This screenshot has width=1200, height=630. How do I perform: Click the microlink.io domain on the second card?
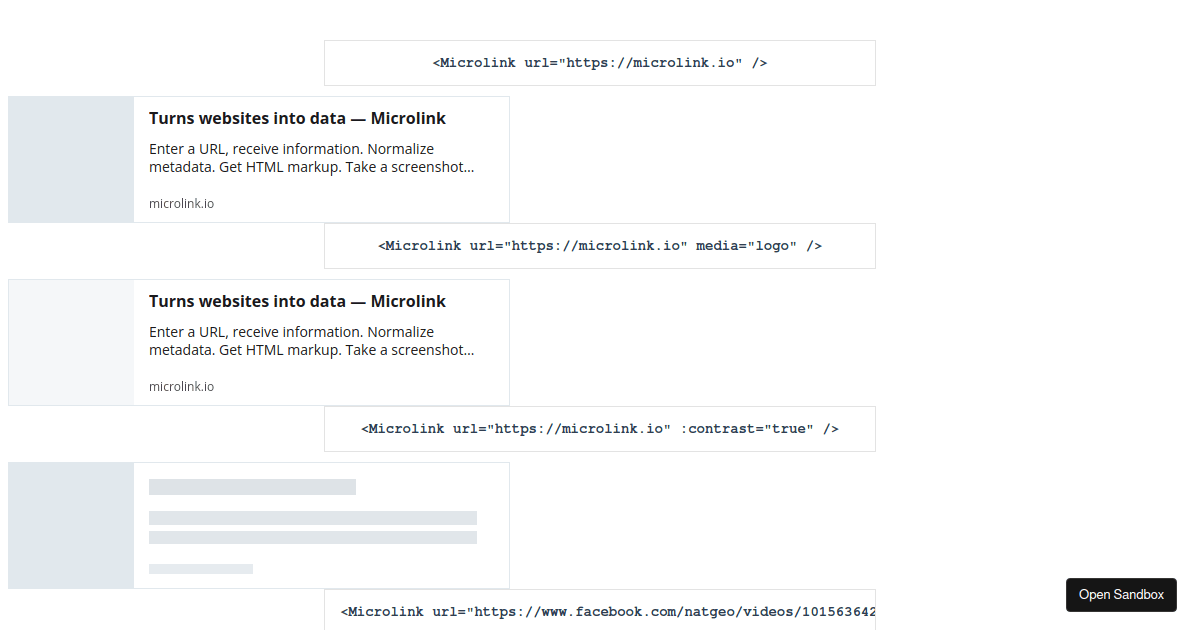tap(181, 386)
